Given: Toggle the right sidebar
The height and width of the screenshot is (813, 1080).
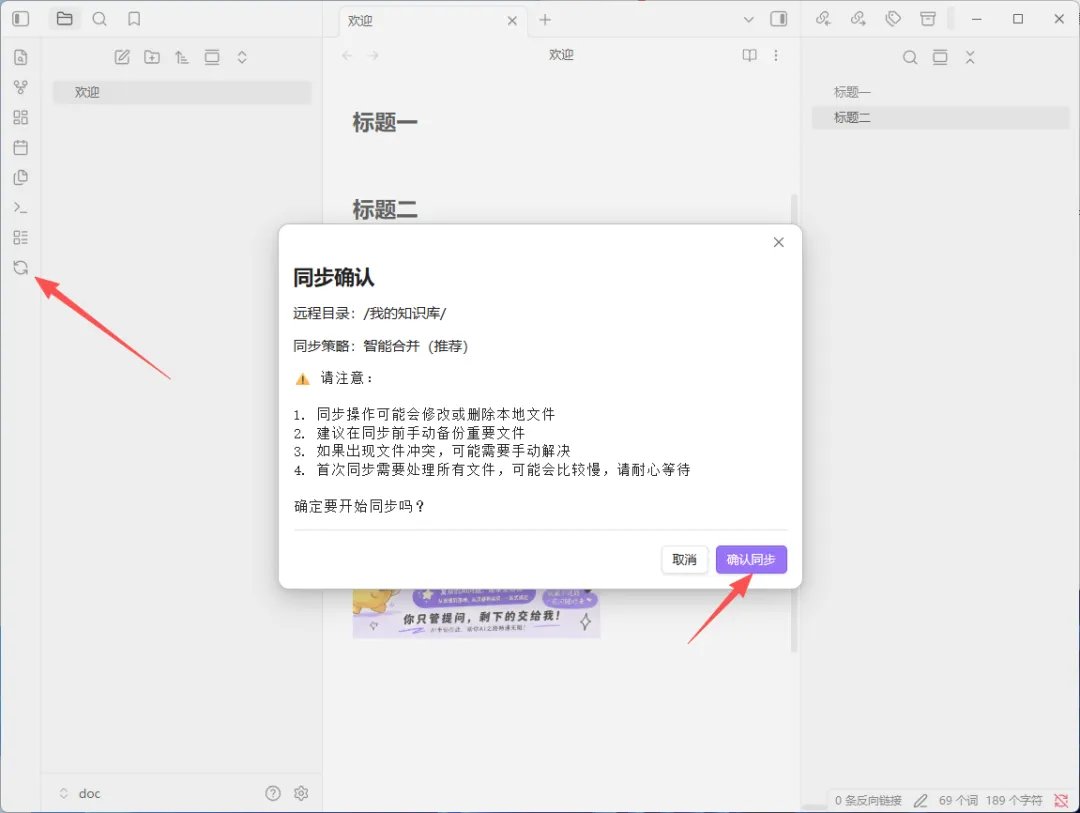Looking at the screenshot, I should tap(779, 19).
